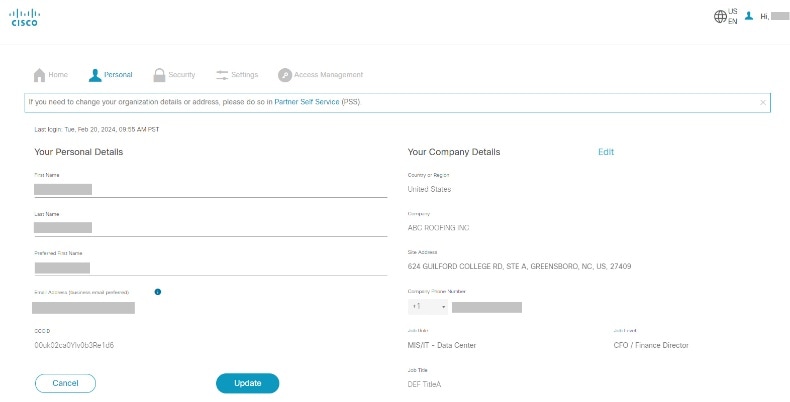Image resolution: width=790 pixels, height=402 pixels.
Task: Cancel the personal details changes
Action: pos(65,383)
